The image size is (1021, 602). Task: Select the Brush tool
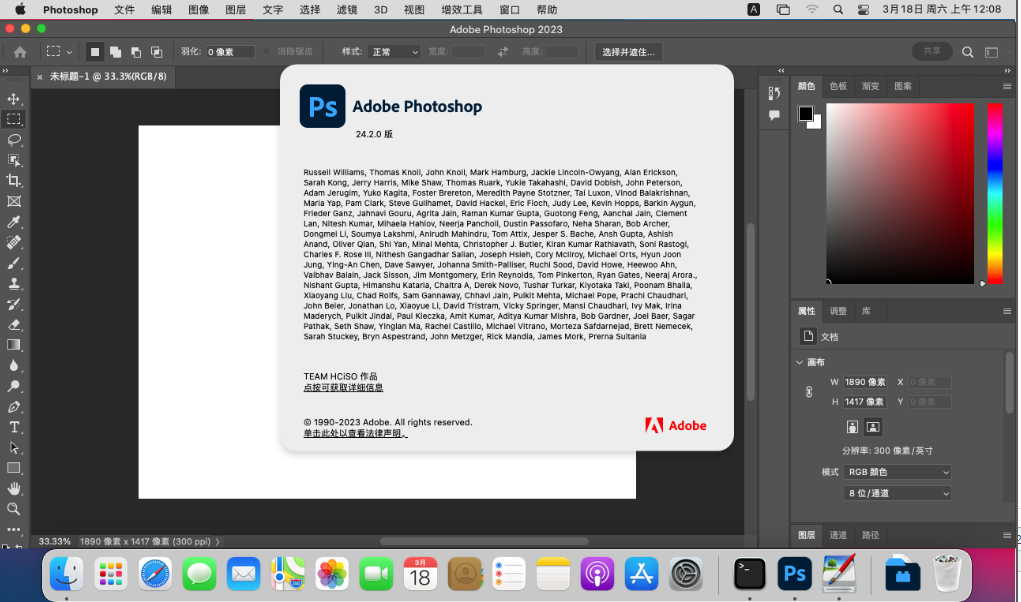[x=14, y=263]
